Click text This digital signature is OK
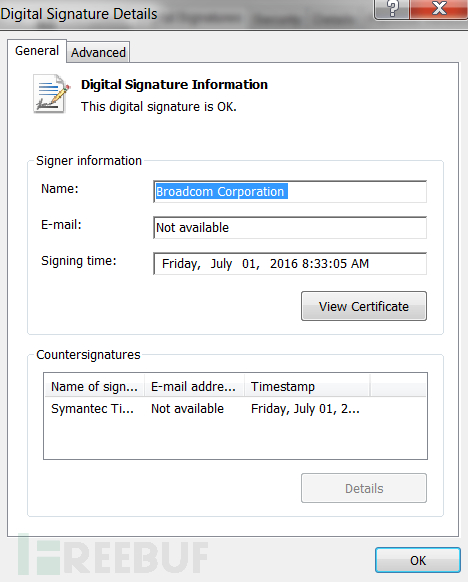This screenshot has height=582, width=468. coord(159,107)
